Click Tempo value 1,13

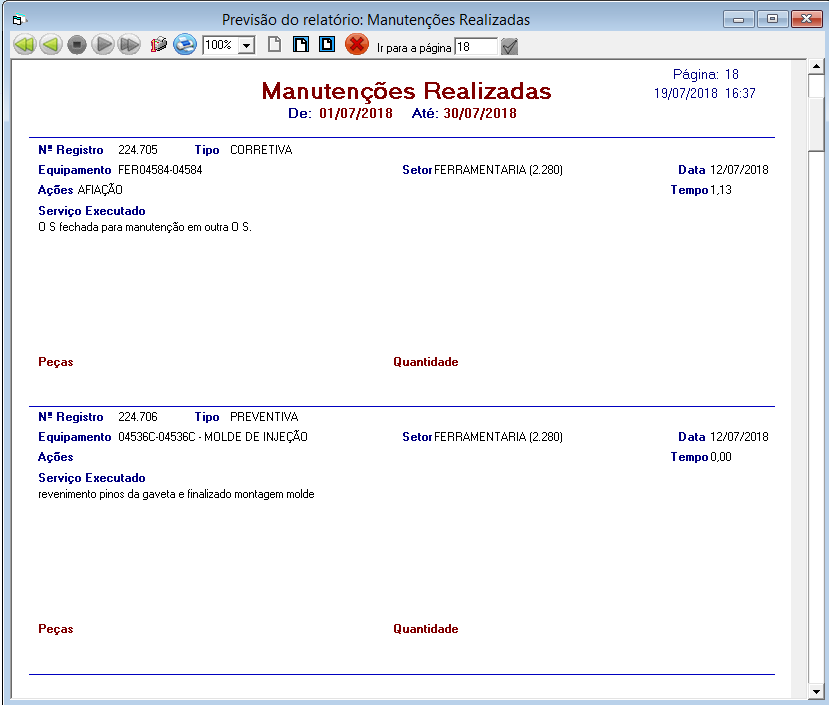click(721, 190)
